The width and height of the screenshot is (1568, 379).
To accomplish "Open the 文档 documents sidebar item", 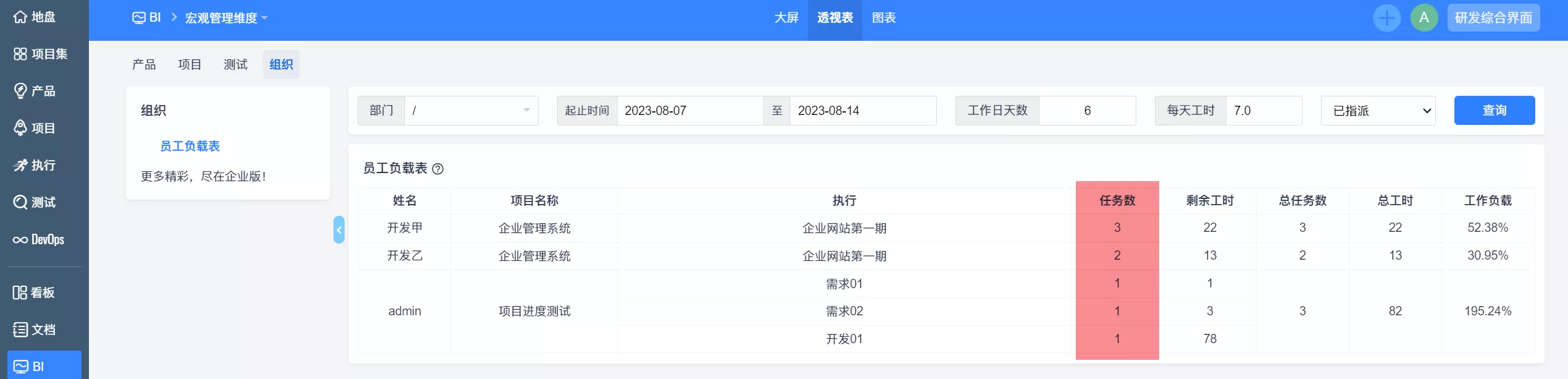I will 35,330.
